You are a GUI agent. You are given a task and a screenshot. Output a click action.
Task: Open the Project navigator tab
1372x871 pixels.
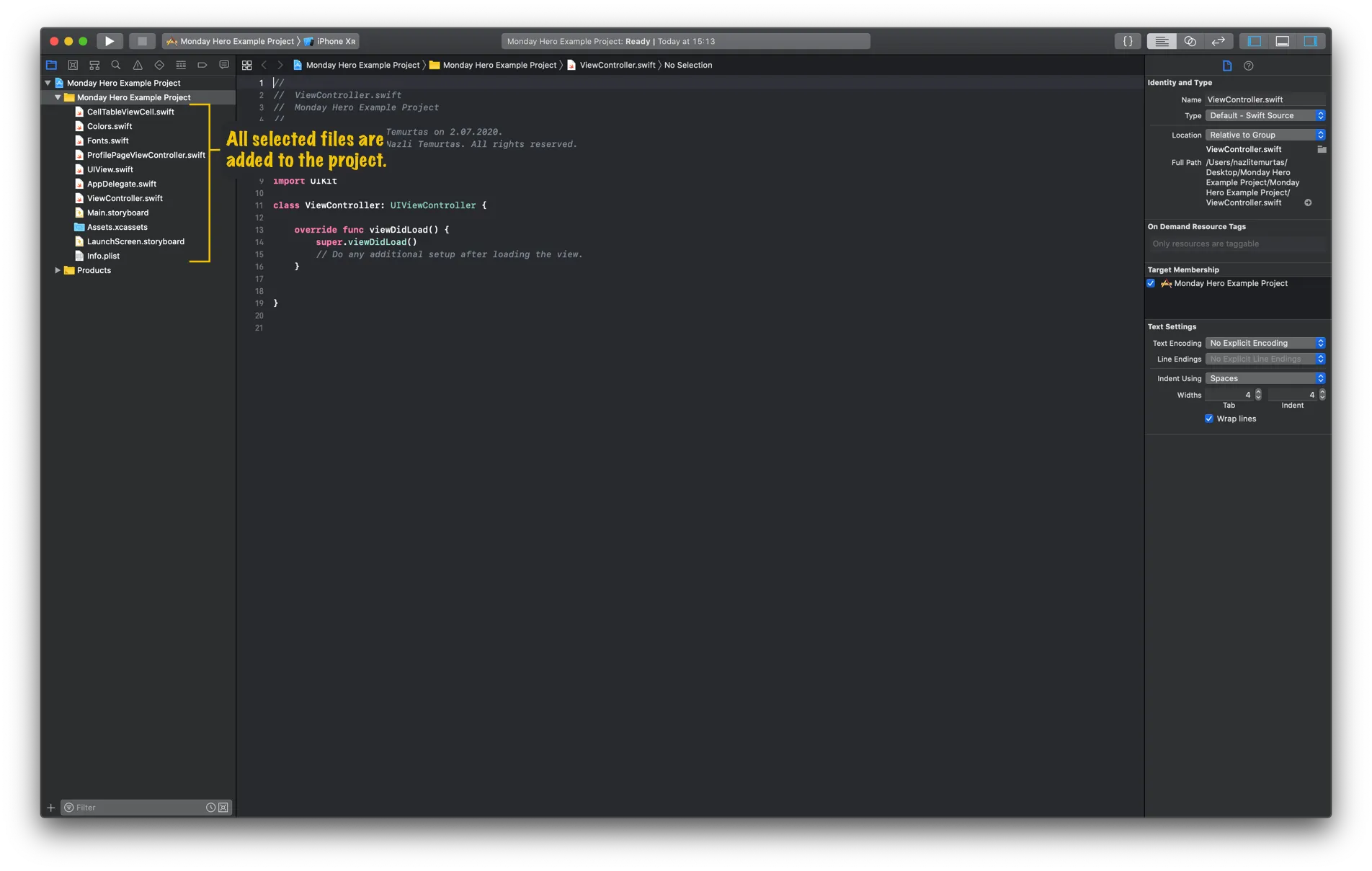pos(51,65)
